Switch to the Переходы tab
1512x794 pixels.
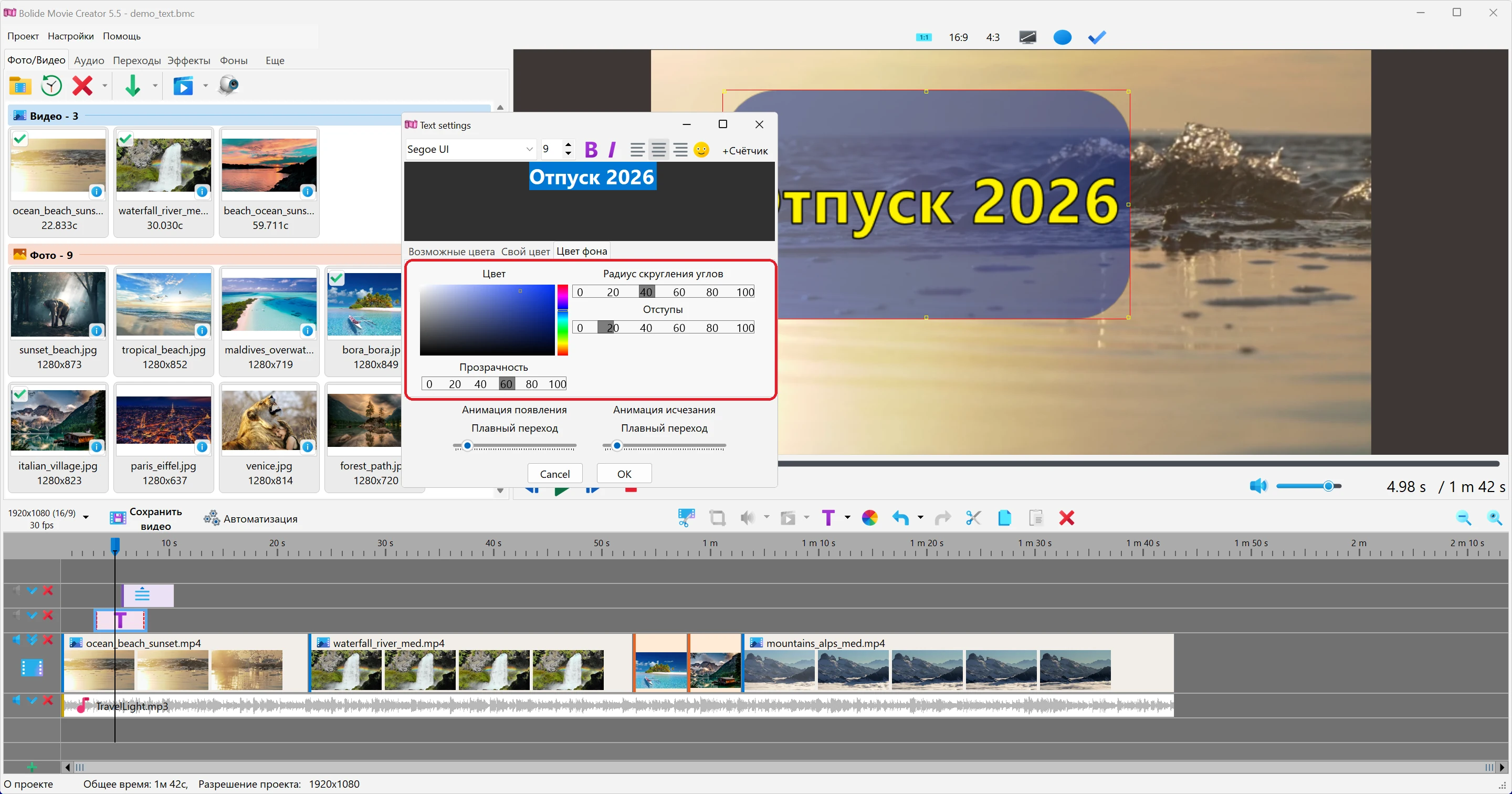tap(136, 60)
